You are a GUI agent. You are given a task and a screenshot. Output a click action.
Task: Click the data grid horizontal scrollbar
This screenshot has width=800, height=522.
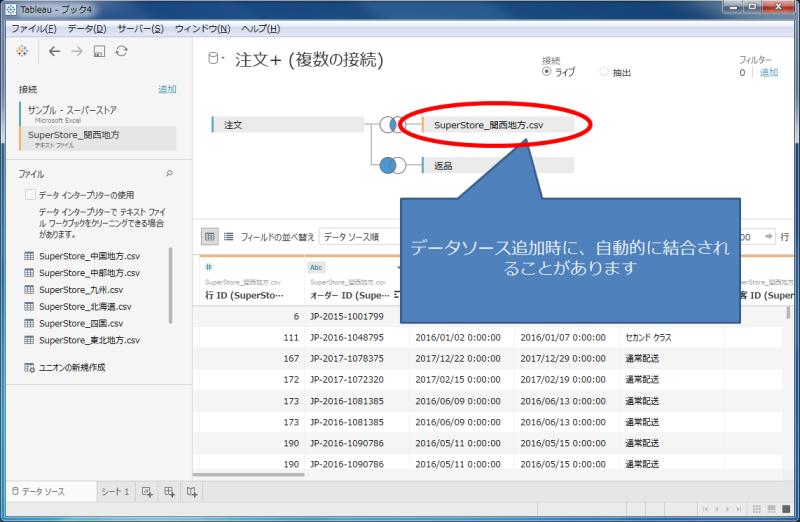tap(248, 475)
